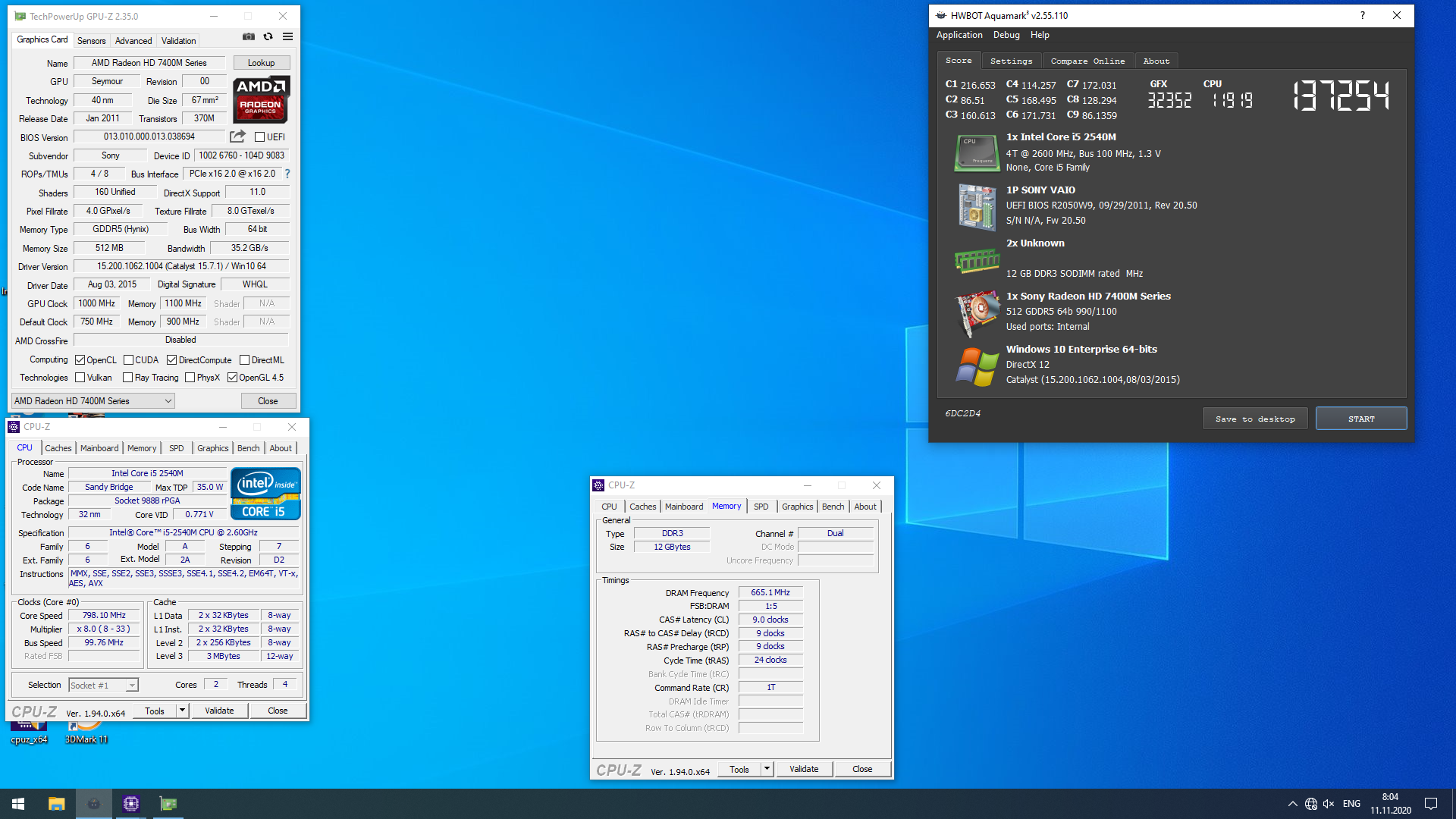The height and width of the screenshot is (819, 1456).
Task: Click the graphics card icon in Aquamark
Action: point(977,312)
